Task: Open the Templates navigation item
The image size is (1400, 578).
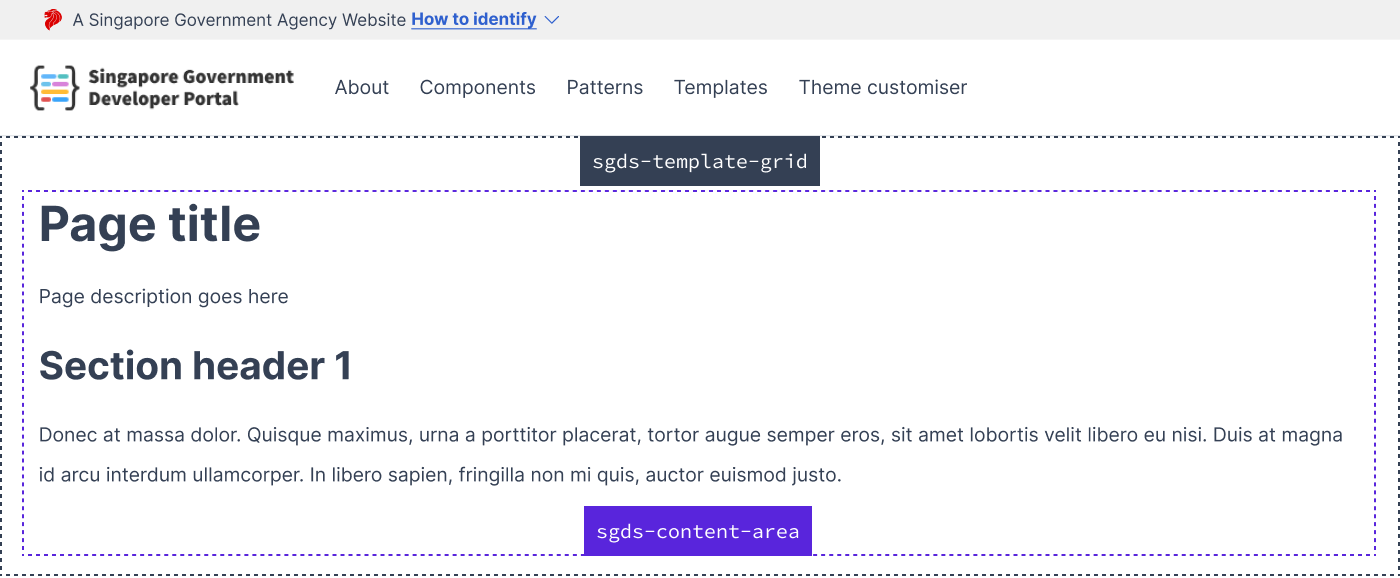Action: (721, 88)
